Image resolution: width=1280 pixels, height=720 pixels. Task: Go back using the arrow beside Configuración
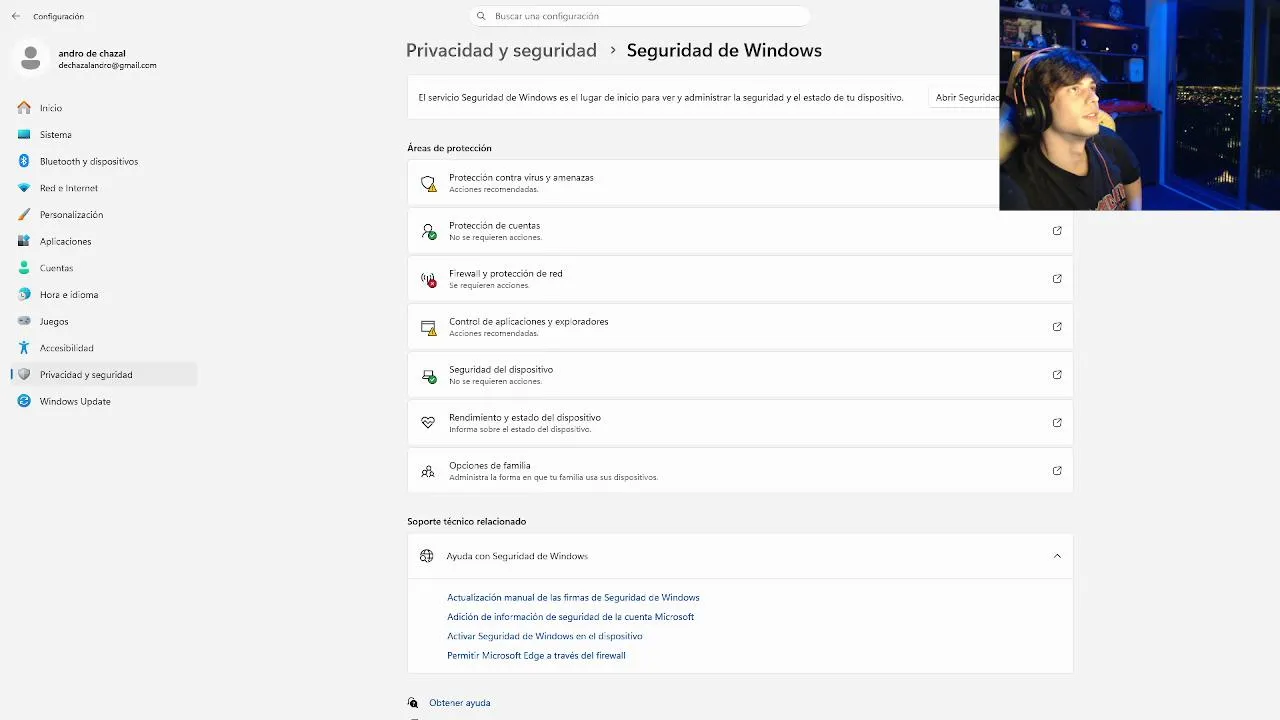[16, 16]
